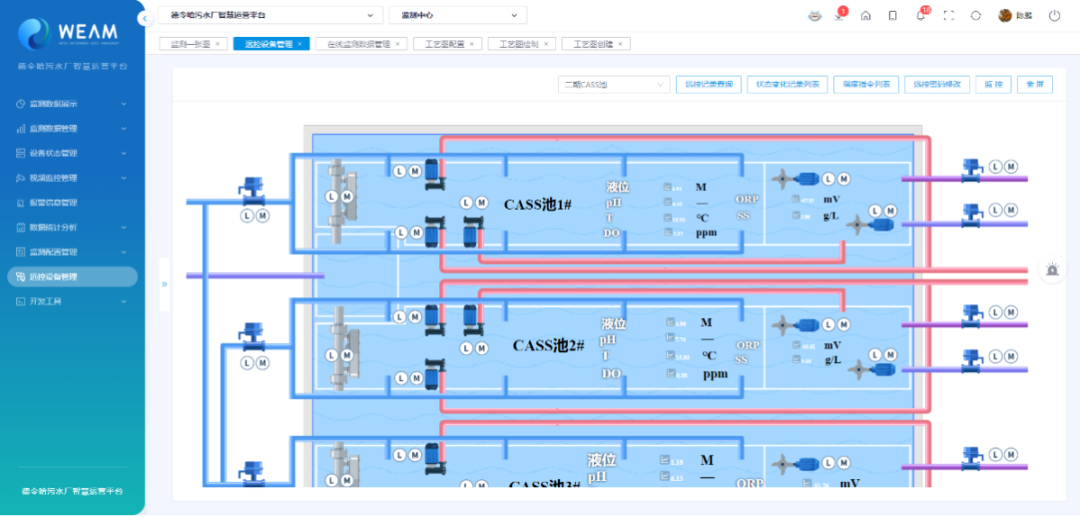The width and height of the screenshot is (1080, 517).
Task: Click the decanter device in CASS池1#
Action: 342,202
